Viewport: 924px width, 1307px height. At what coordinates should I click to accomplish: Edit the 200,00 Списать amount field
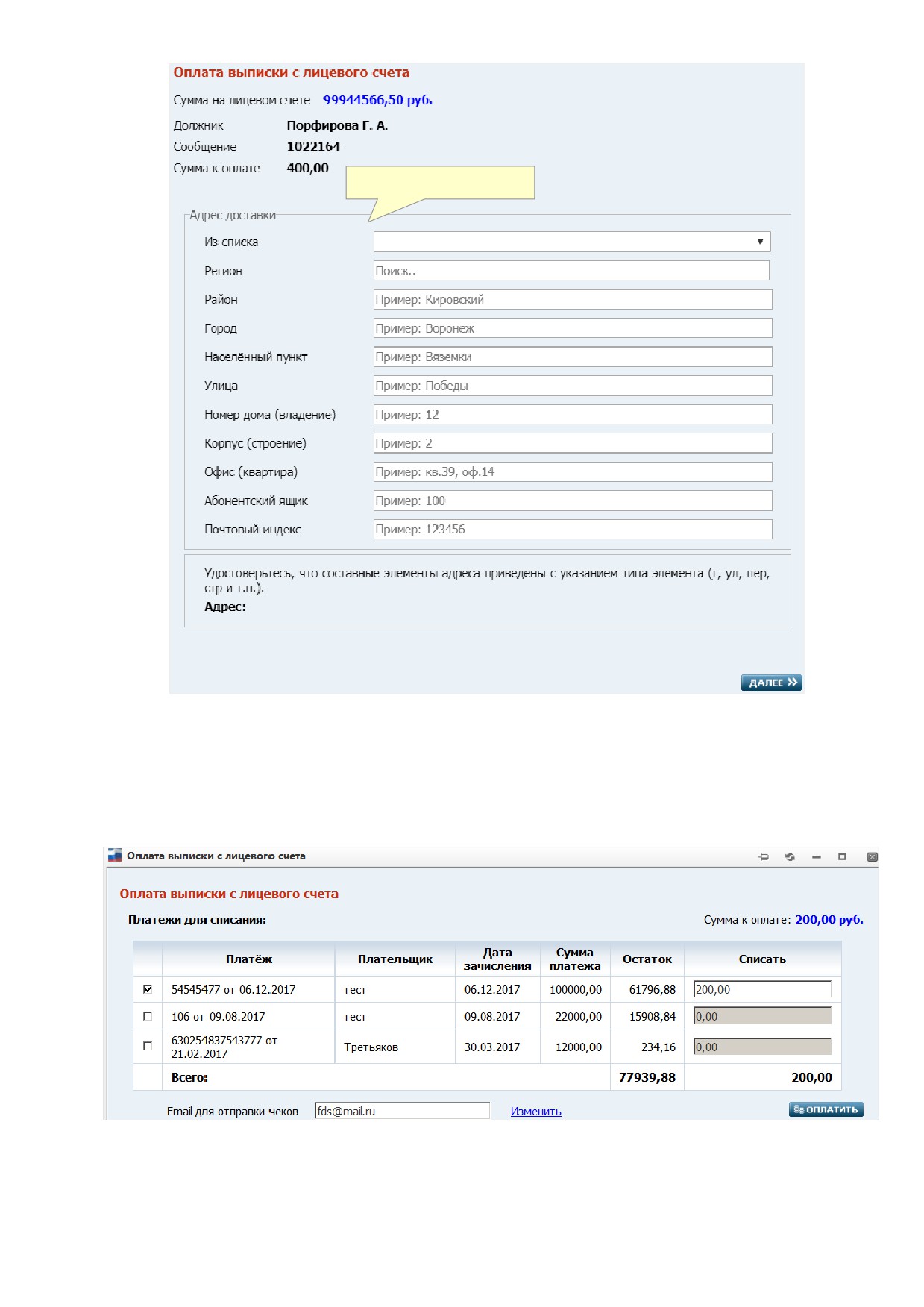762,989
